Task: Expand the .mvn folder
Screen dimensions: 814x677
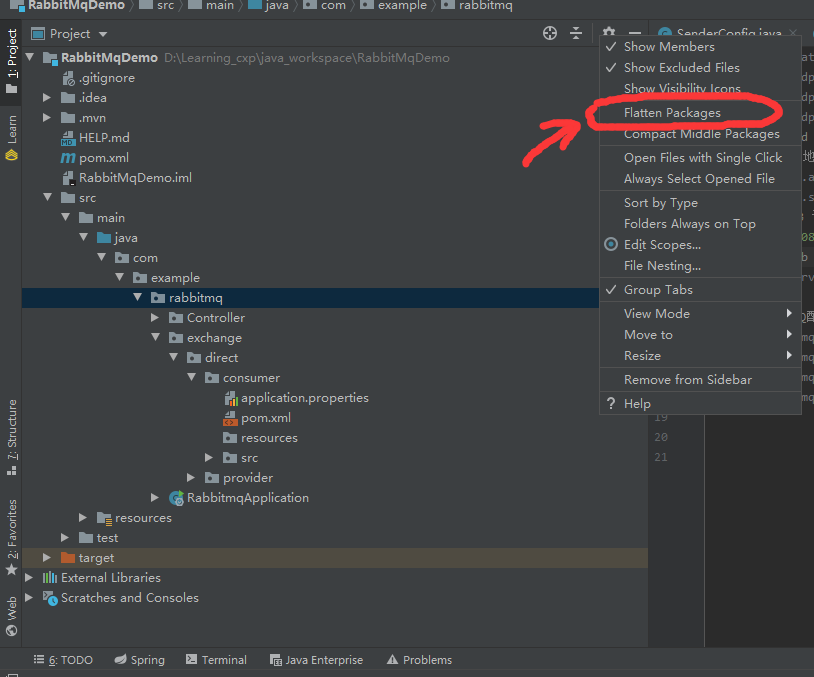Action: coord(46,118)
